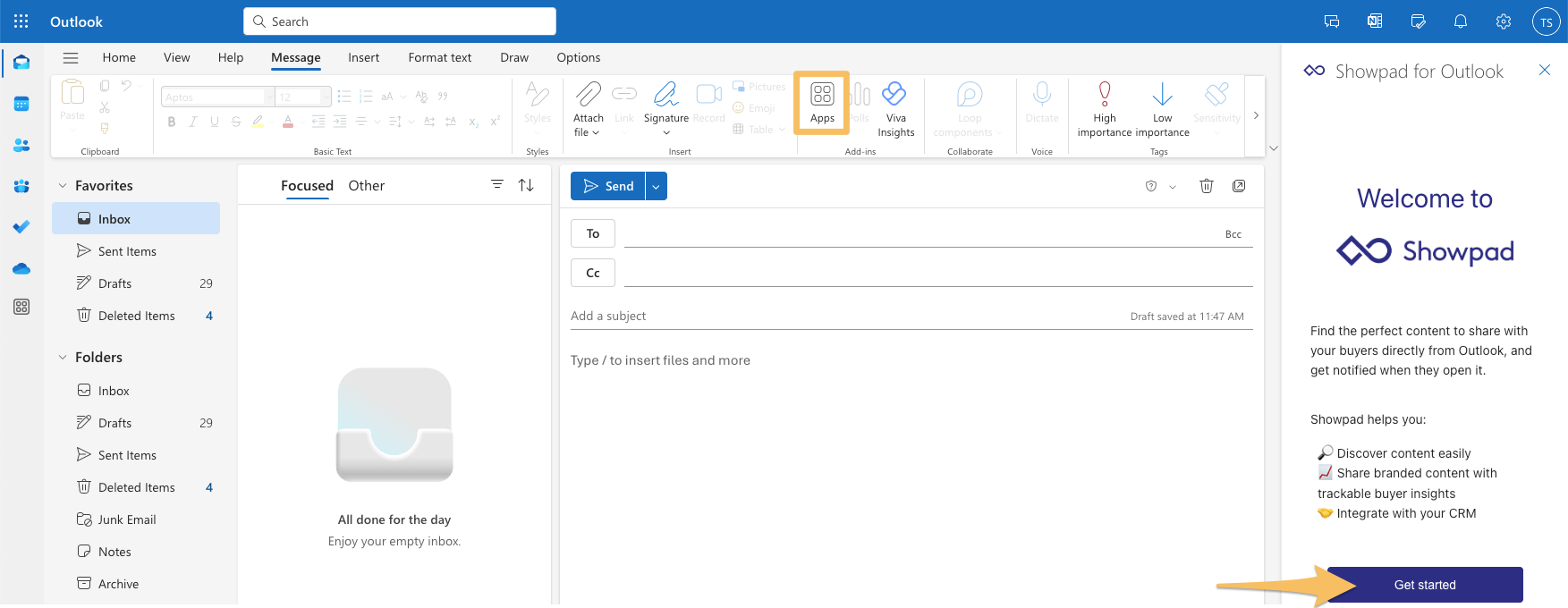Screen dimensions: 1568x608
Task: Toggle superscript formatting
Action: (496, 122)
